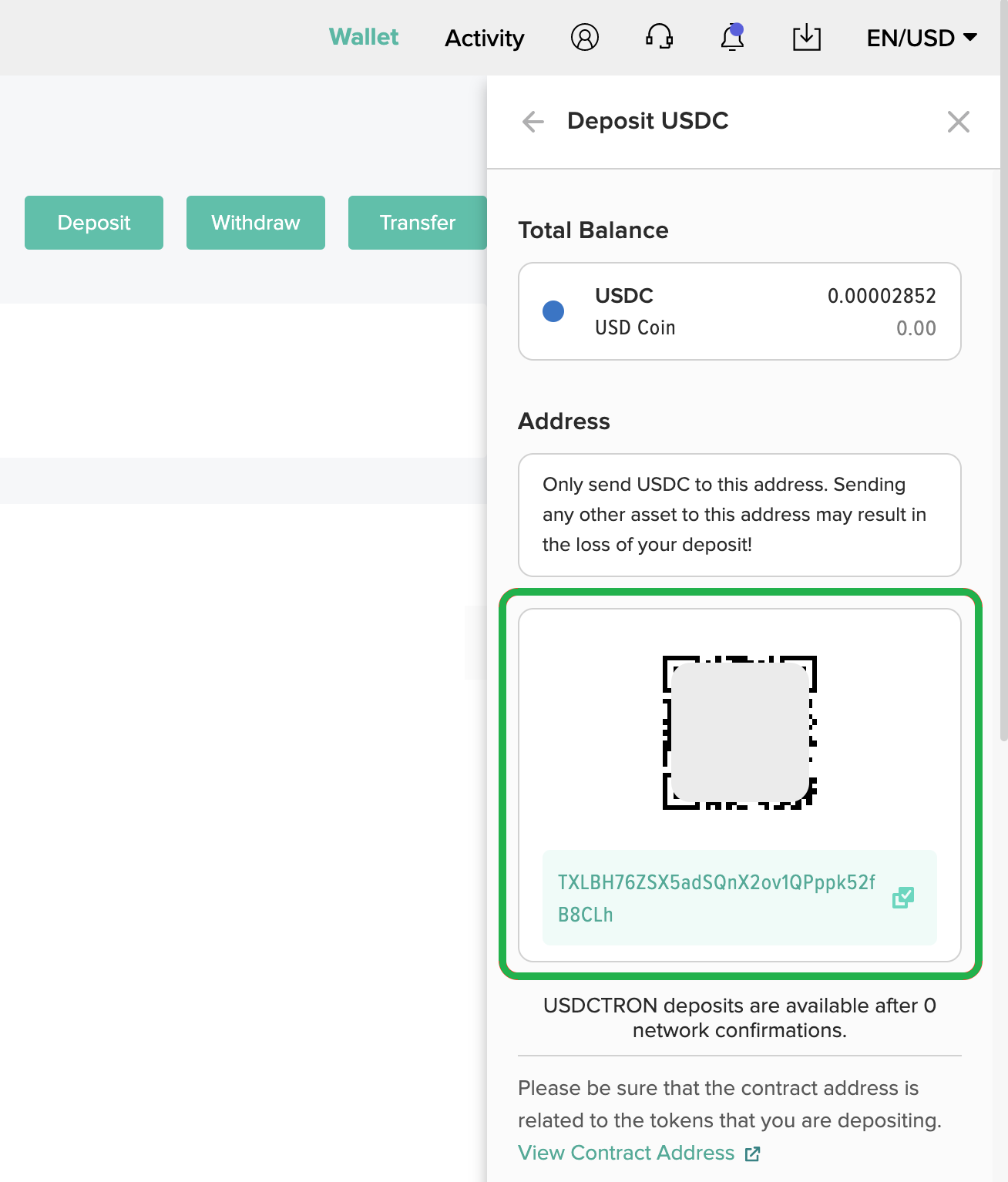1008x1182 pixels.
Task: Click the QR code image
Action: click(x=740, y=733)
